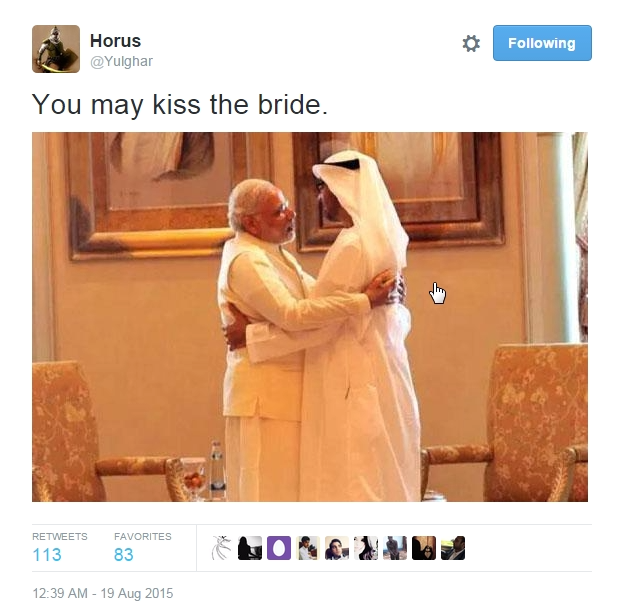Open the fourth avatar, man in white shirt
The height and width of the screenshot is (605, 627).
point(308,548)
